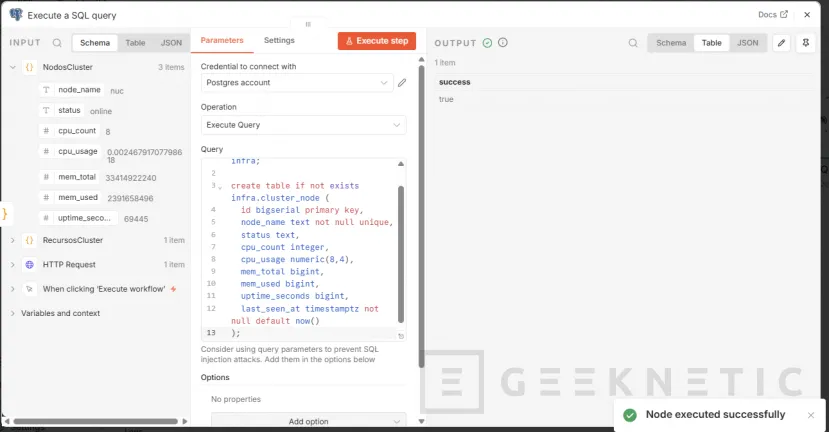Click the green check in the notification
The image size is (829, 432).
pyautogui.click(x=630, y=415)
